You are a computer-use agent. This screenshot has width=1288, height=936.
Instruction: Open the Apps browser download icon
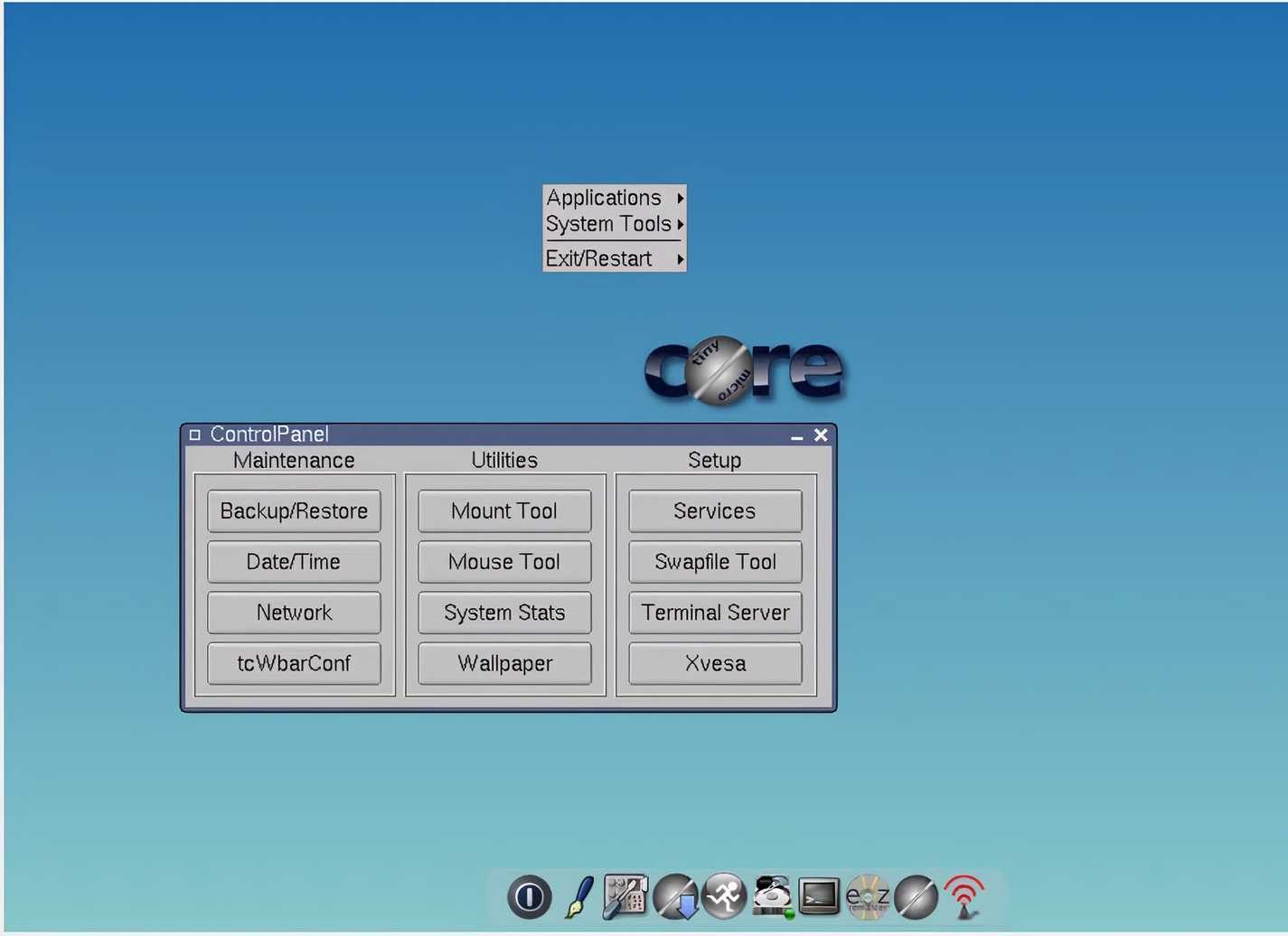pyautogui.click(x=676, y=896)
